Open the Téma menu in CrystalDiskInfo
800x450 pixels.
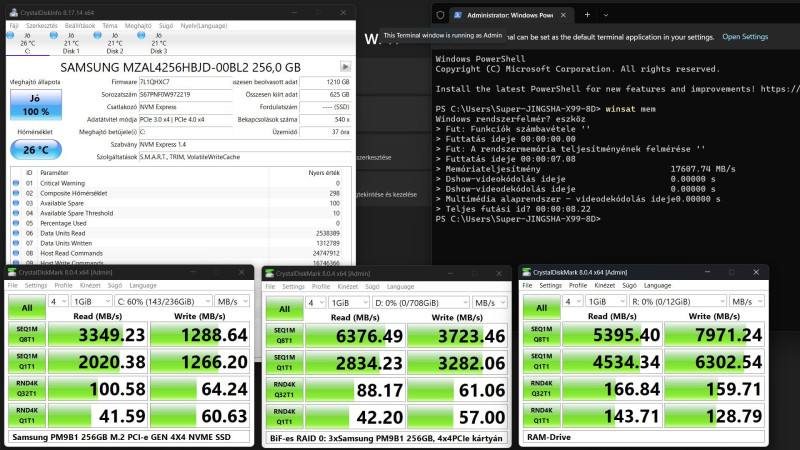click(x=110, y=26)
